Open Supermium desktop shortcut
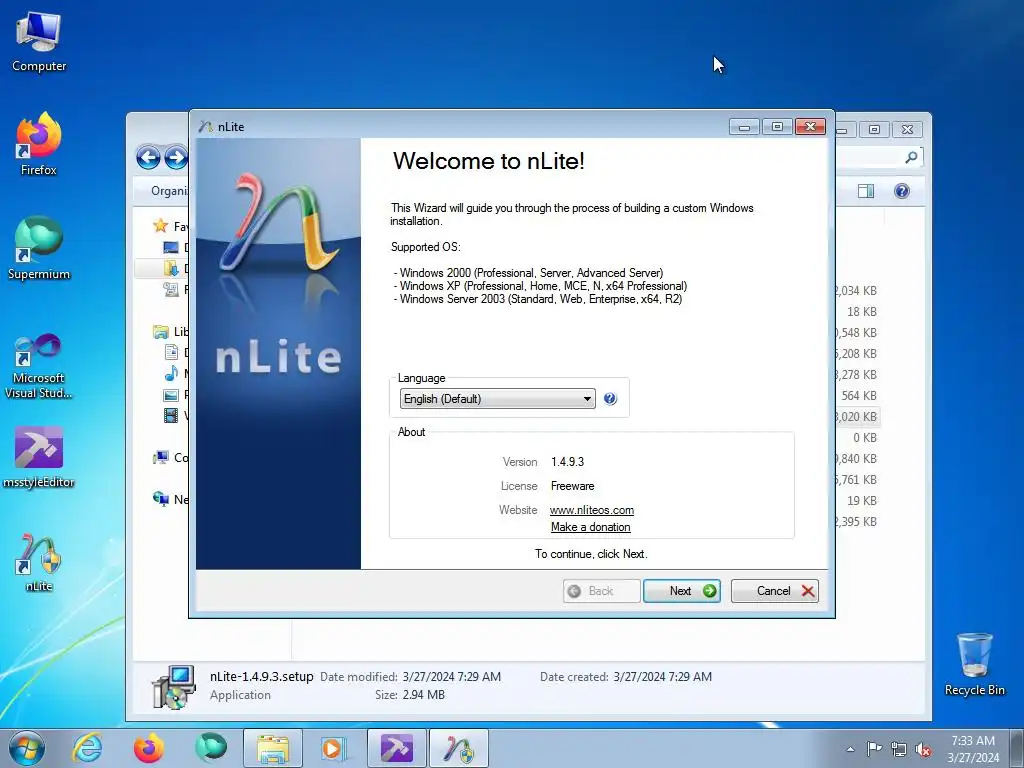Screen dimensions: 1024x768 (x=39, y=248)
